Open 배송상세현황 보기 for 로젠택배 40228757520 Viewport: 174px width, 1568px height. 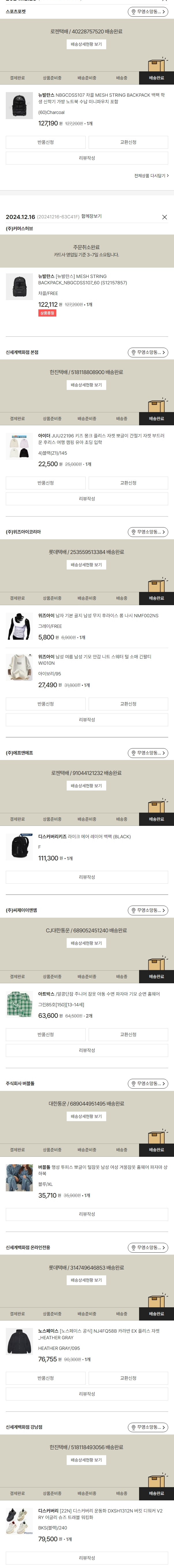[86, 44]
